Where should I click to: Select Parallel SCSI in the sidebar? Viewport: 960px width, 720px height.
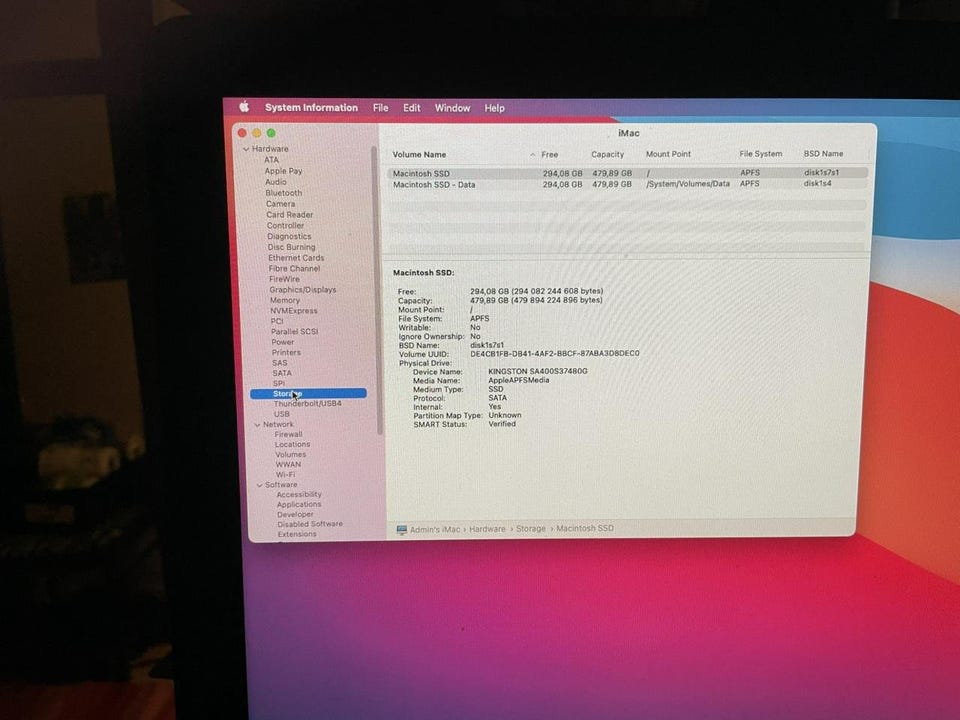coord(294,331)
